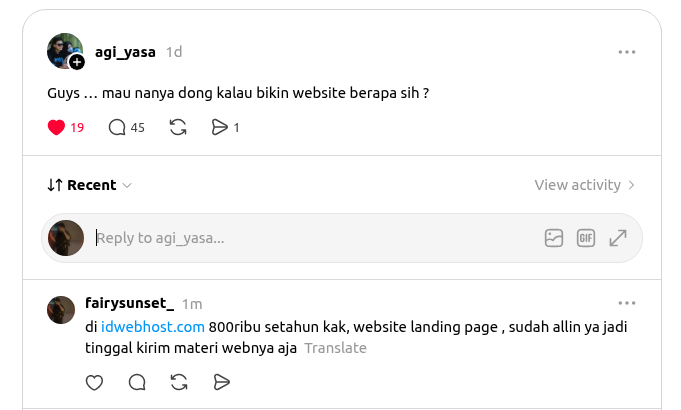
Task: Repost fairysunset_'s reply
Action: [179, 382]
